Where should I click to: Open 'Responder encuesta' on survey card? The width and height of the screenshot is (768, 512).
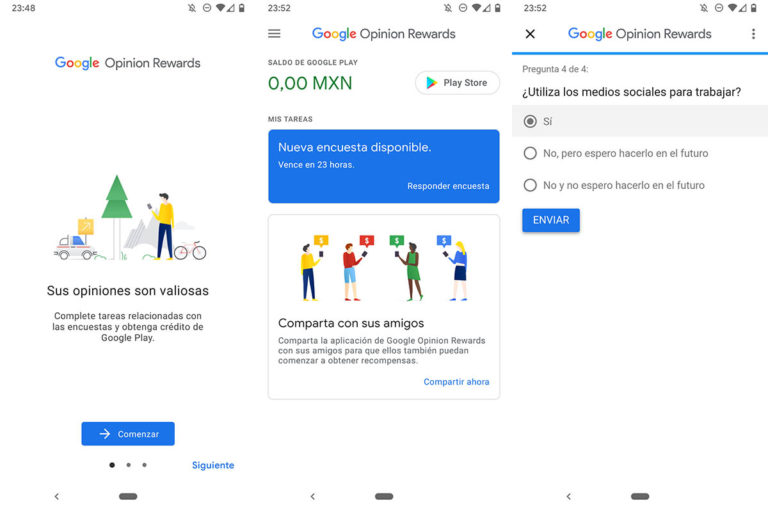point(448,186)
